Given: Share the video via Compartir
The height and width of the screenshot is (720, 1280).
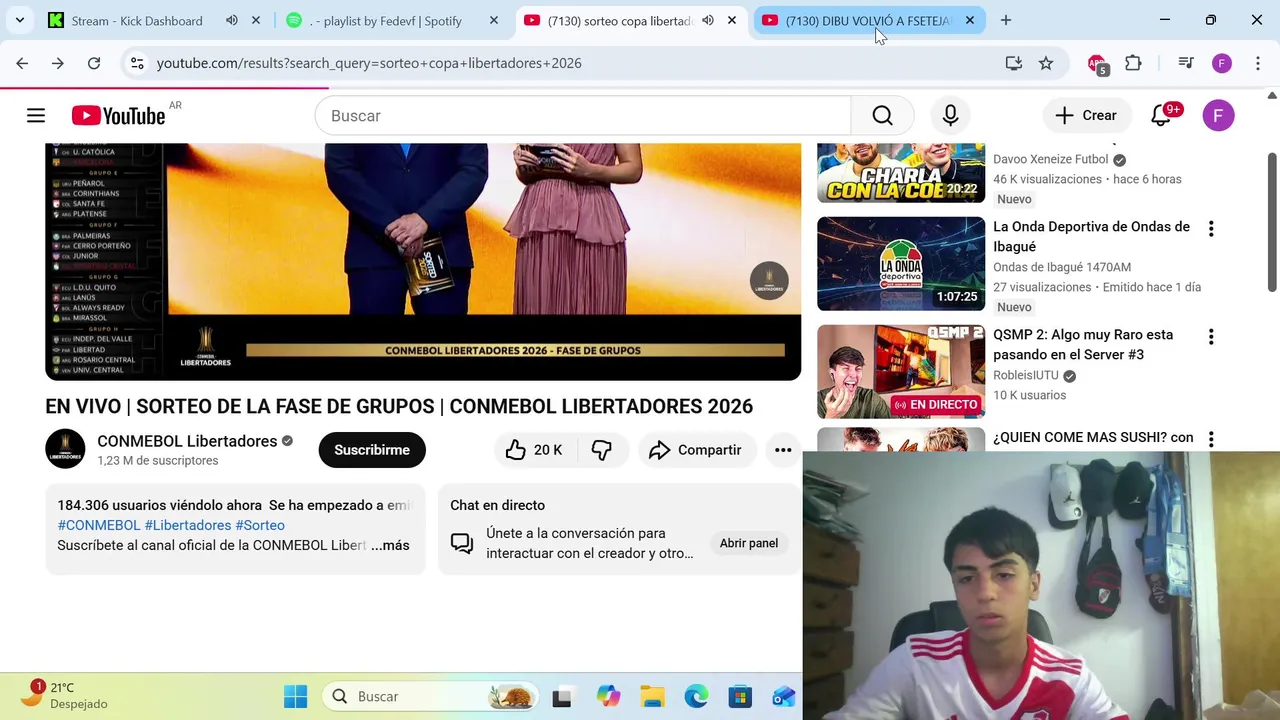Looking at the screenshot, I should (x=695, y=450).
